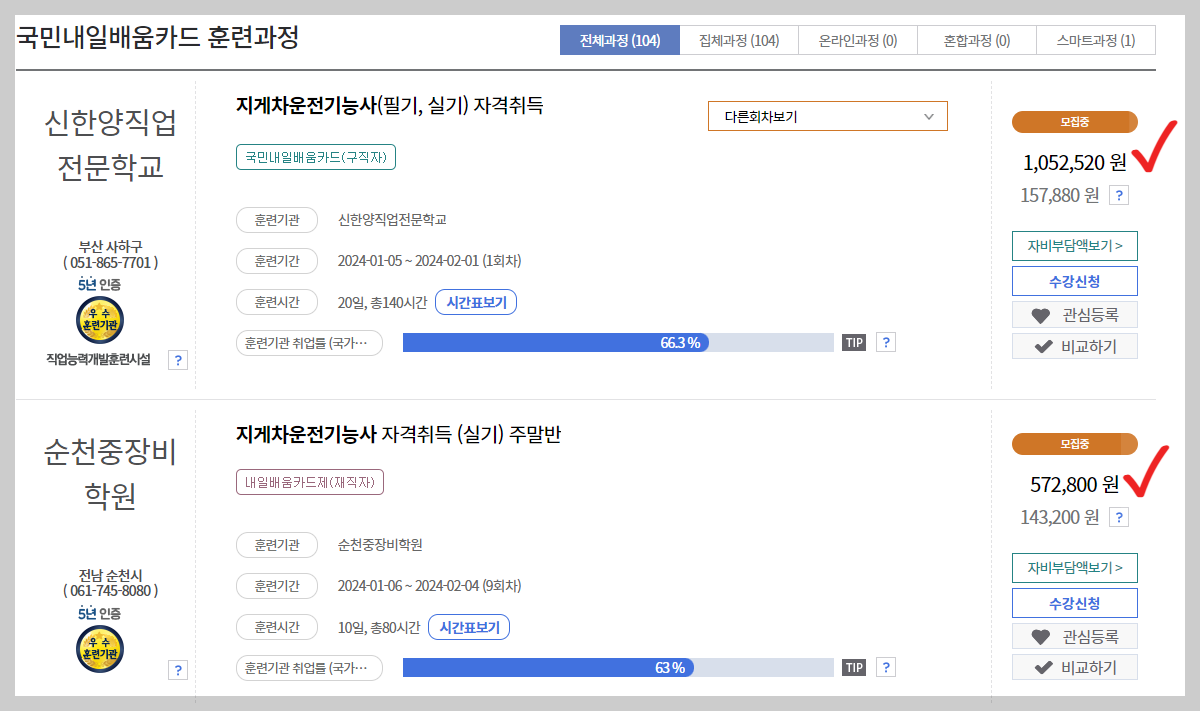
Task: Switch to the 스마트과정 tab
Action: tap(1095, 40)
